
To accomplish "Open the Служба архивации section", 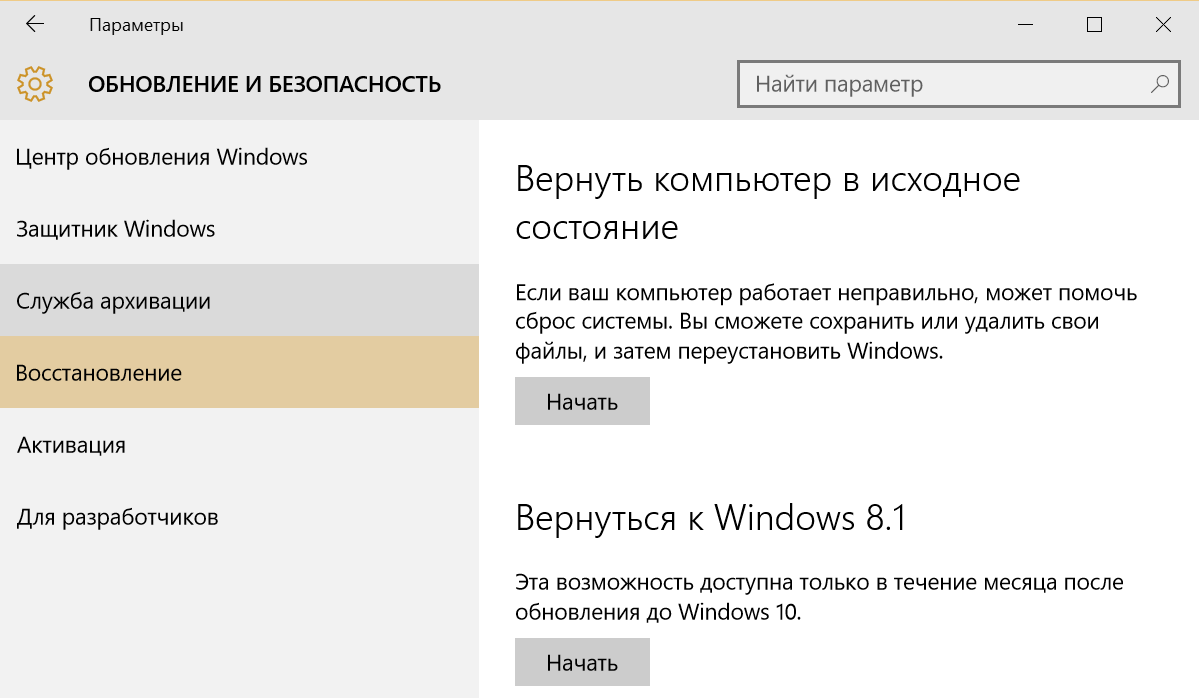I will coord(239,300).
